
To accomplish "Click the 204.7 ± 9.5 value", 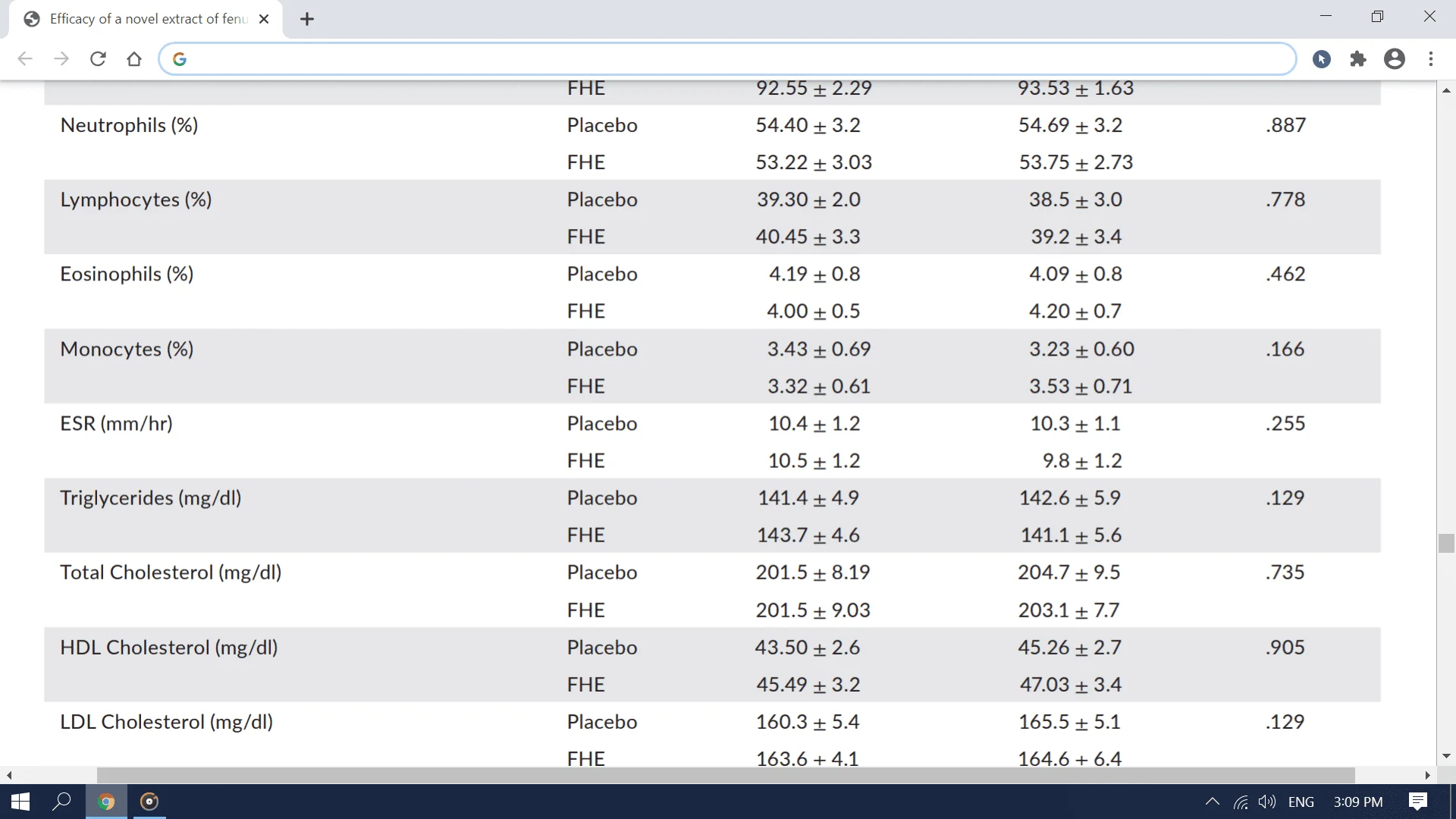I will (x=1068, y=573).
